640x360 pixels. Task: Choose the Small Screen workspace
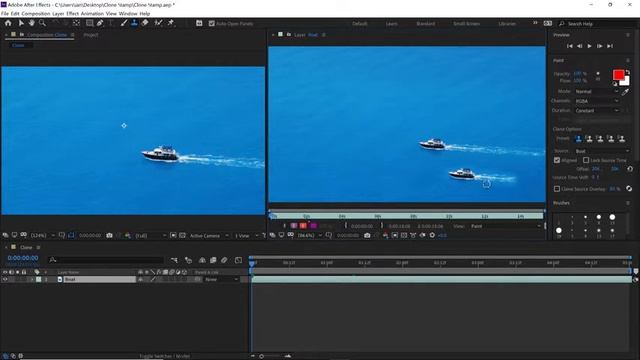click(x=467, y=24)
